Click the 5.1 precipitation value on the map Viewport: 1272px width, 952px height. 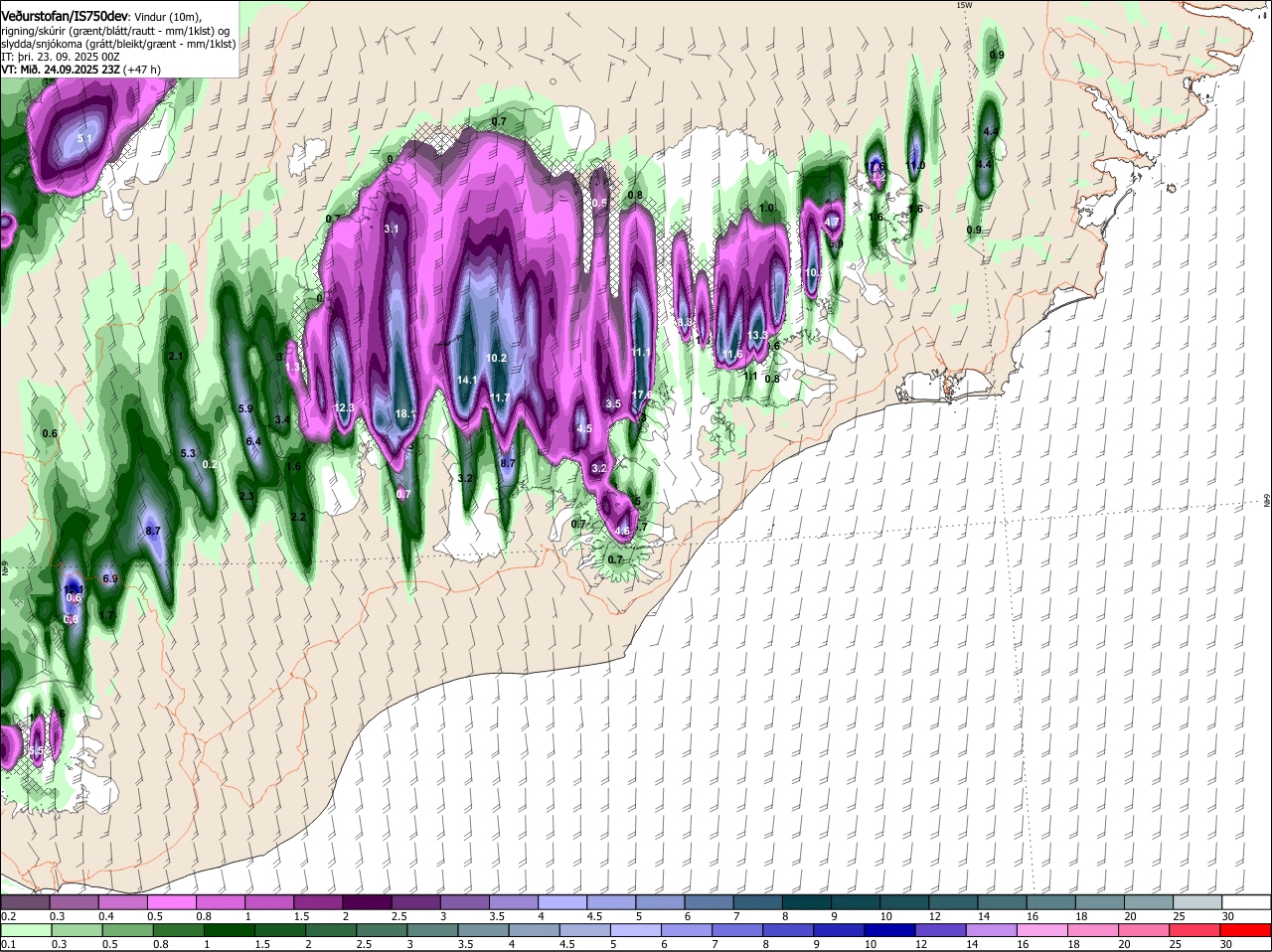tap(84, 139)
